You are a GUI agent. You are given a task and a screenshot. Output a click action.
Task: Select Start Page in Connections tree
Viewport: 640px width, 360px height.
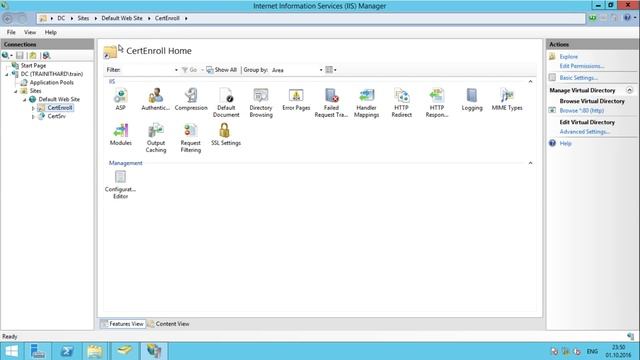[x=33, y=65]
